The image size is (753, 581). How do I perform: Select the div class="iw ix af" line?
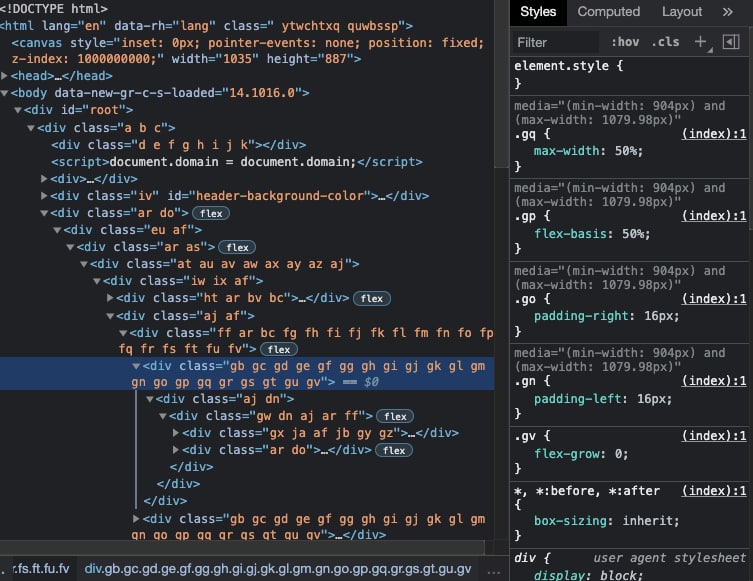click(x=183, y=281)
